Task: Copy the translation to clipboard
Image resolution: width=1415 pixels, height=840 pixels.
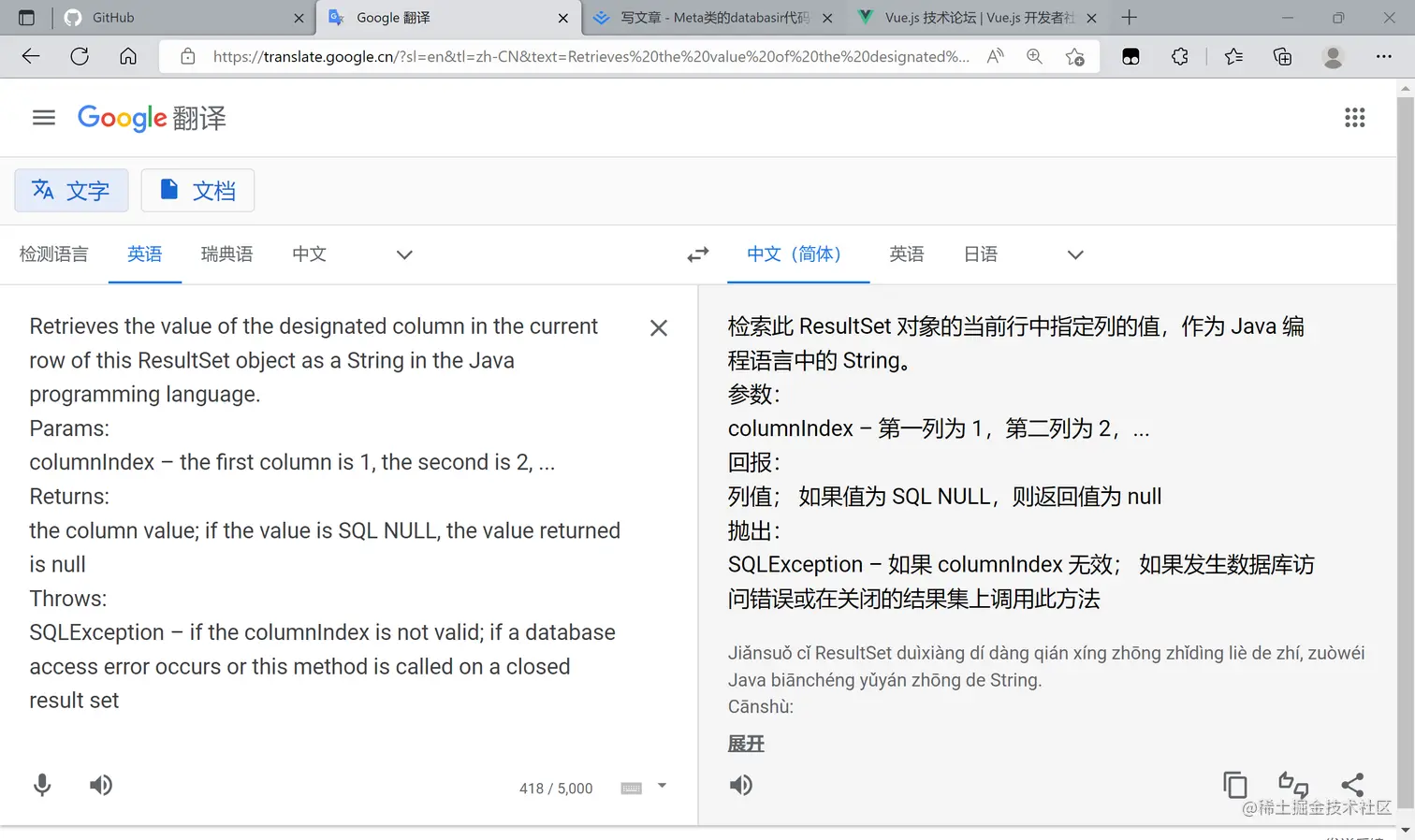Action: click(x=1235, y=785)
